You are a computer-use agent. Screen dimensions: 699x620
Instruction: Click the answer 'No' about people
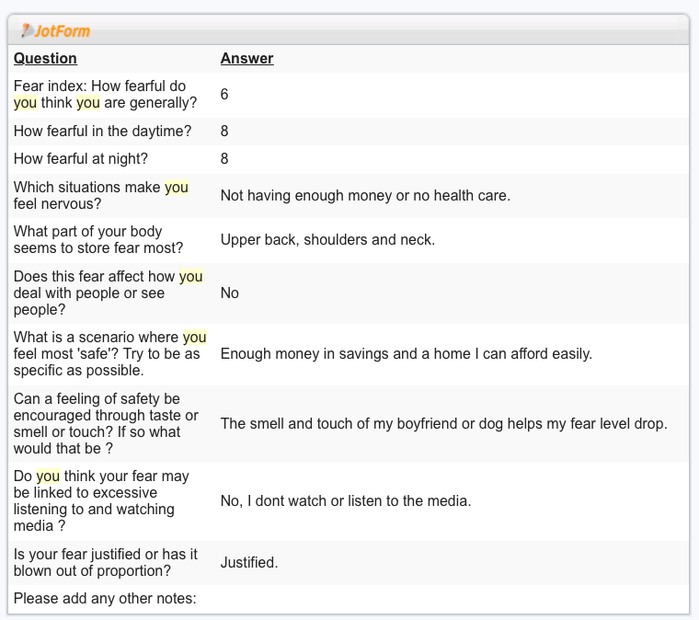click(230, 293)
